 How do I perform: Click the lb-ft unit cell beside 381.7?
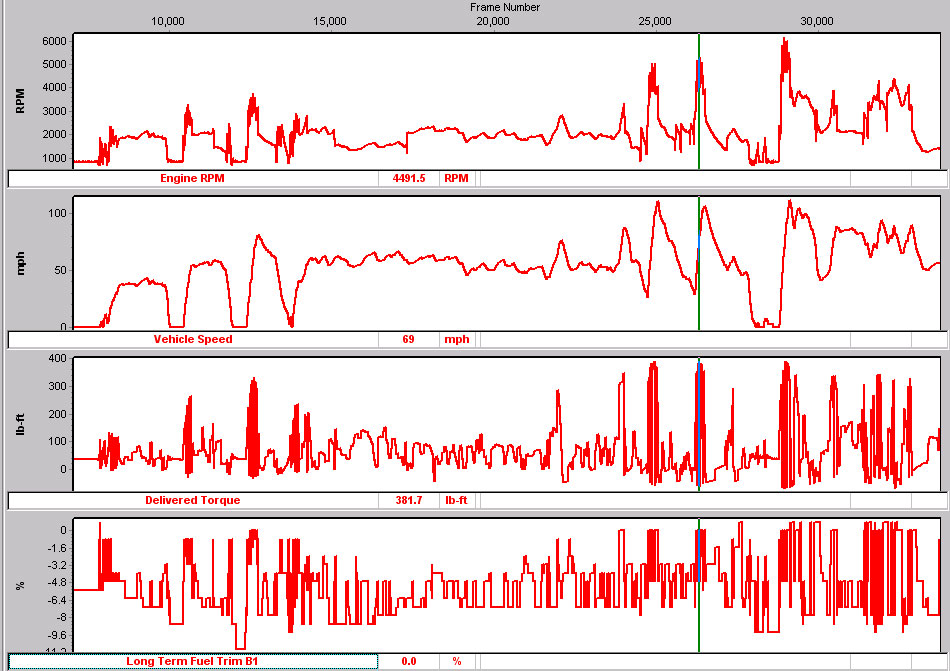456,500
